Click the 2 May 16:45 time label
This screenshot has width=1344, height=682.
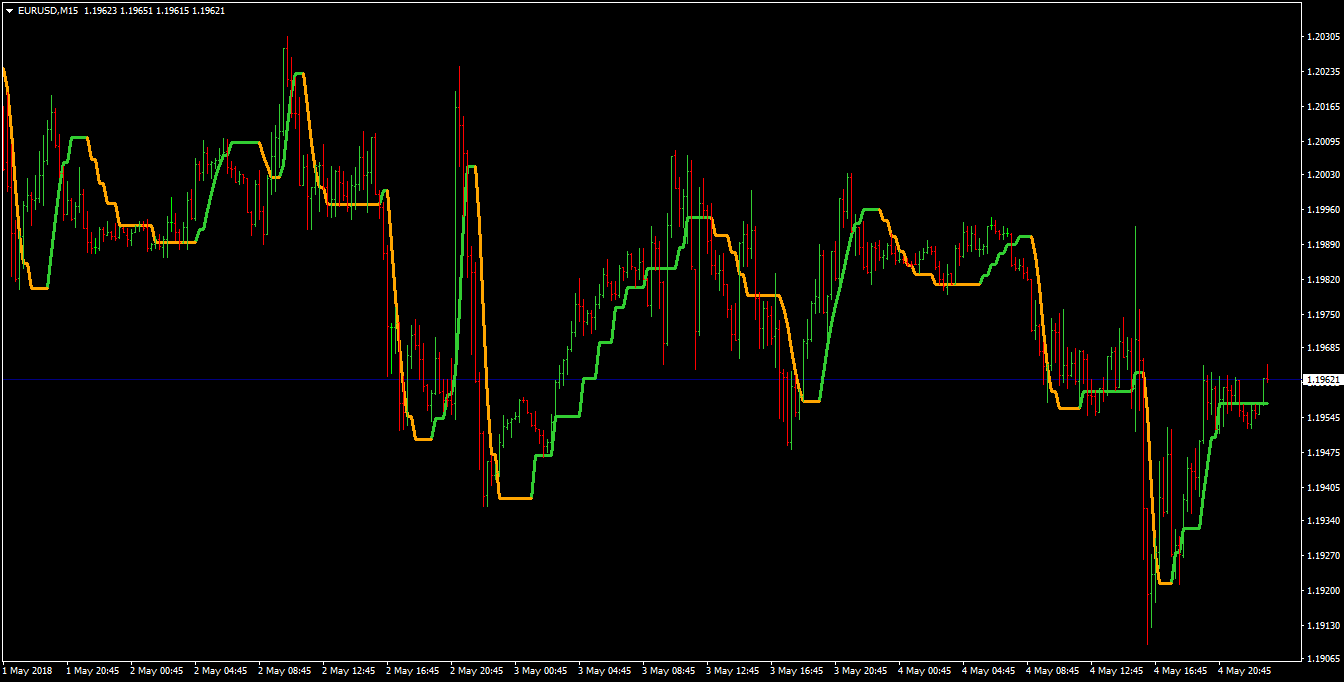413,671
